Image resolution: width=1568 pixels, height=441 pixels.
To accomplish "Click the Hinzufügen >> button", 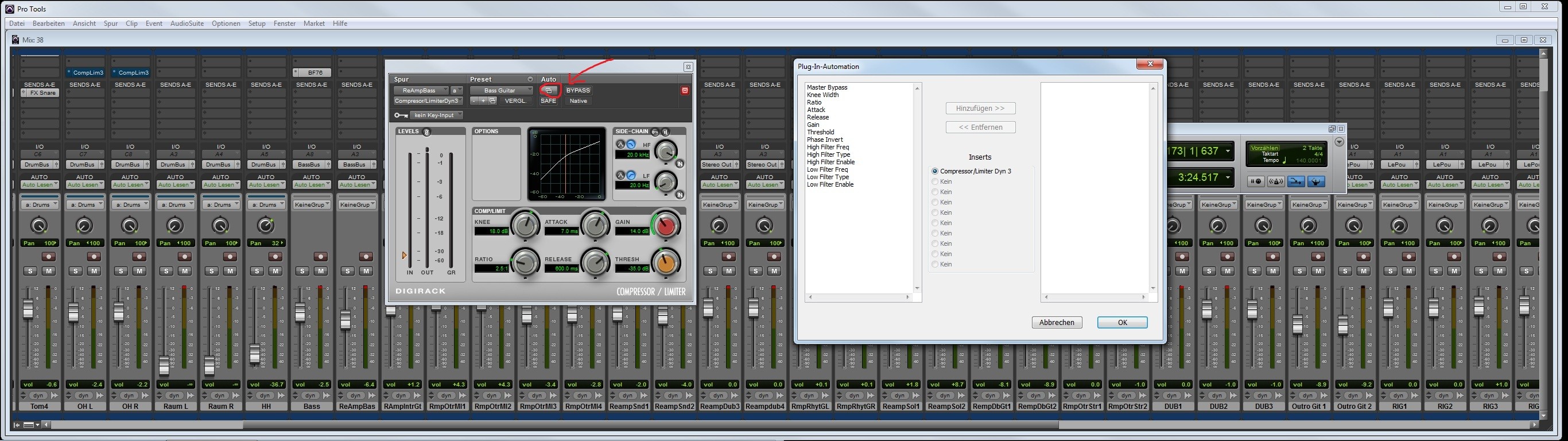I will (980, 109).
